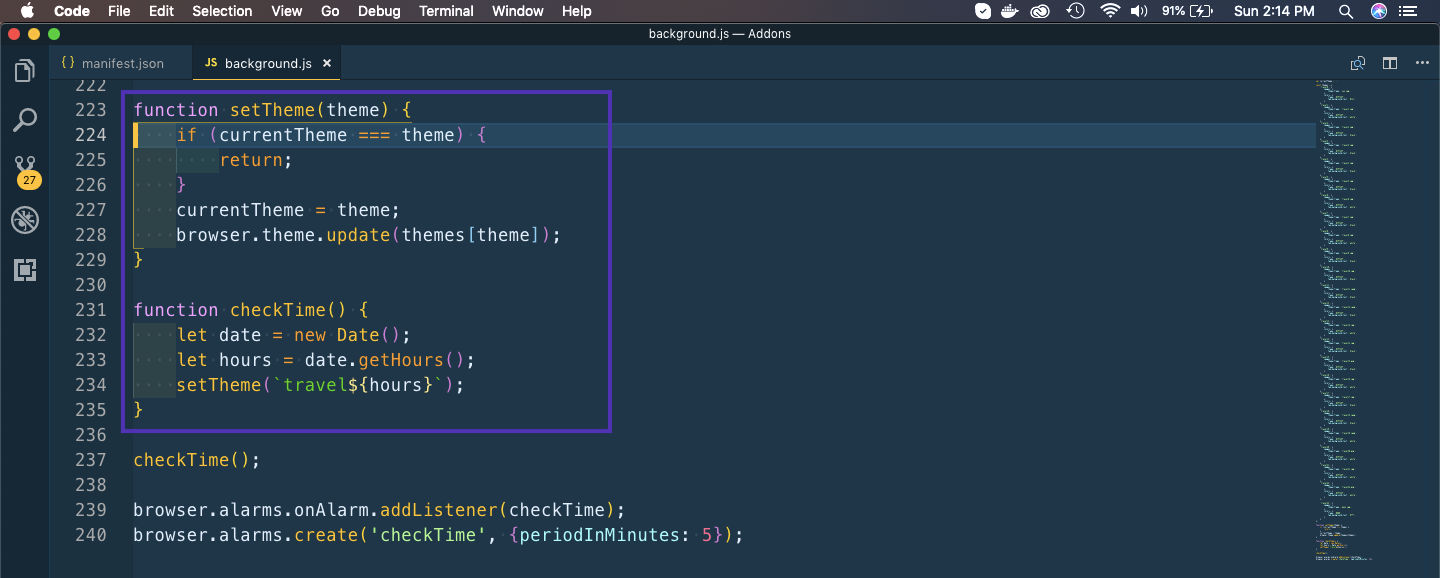Click the Sun 2:14 PM clock
Viewport: 1440px width, 578px height.
tap(1274, 11)
